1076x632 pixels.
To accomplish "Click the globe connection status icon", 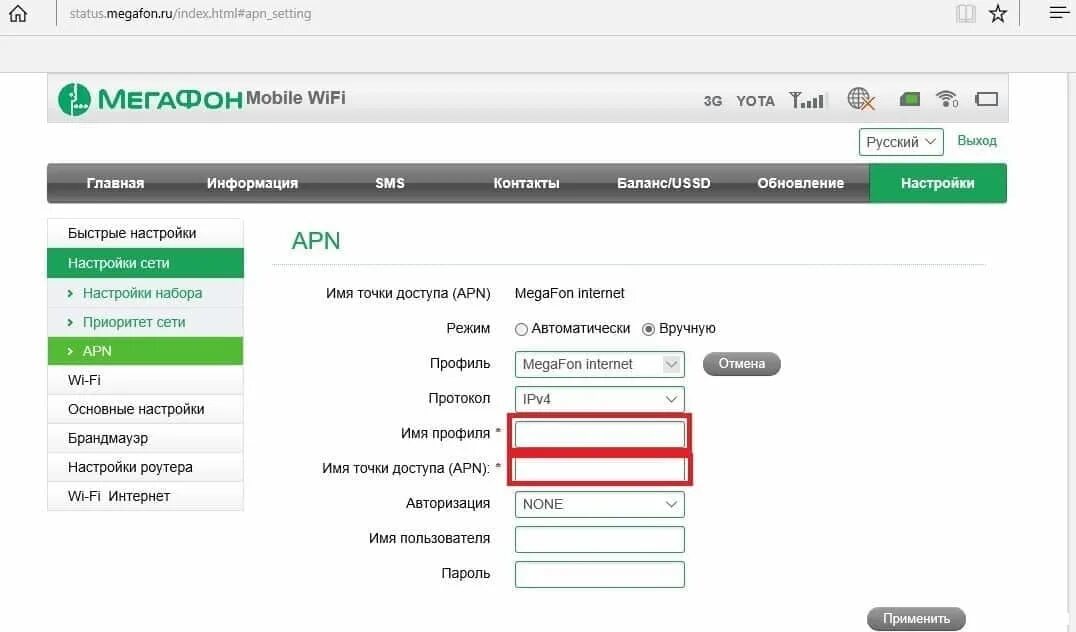I will pos(861,99).
